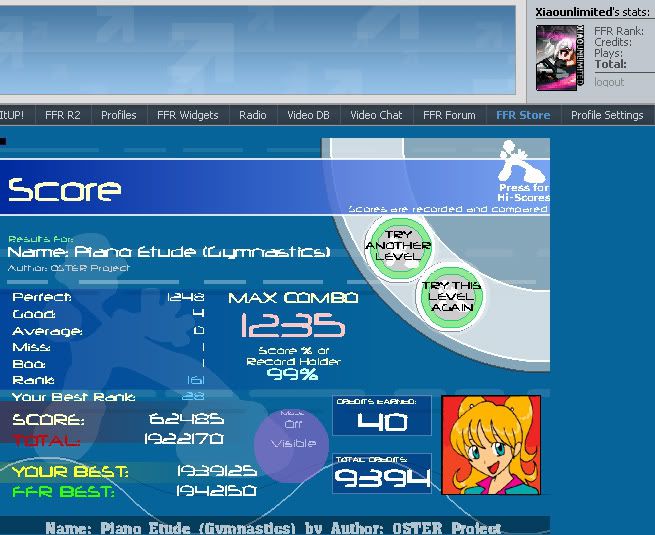Click the Max Combo value 1235

(x=293, y=326)
